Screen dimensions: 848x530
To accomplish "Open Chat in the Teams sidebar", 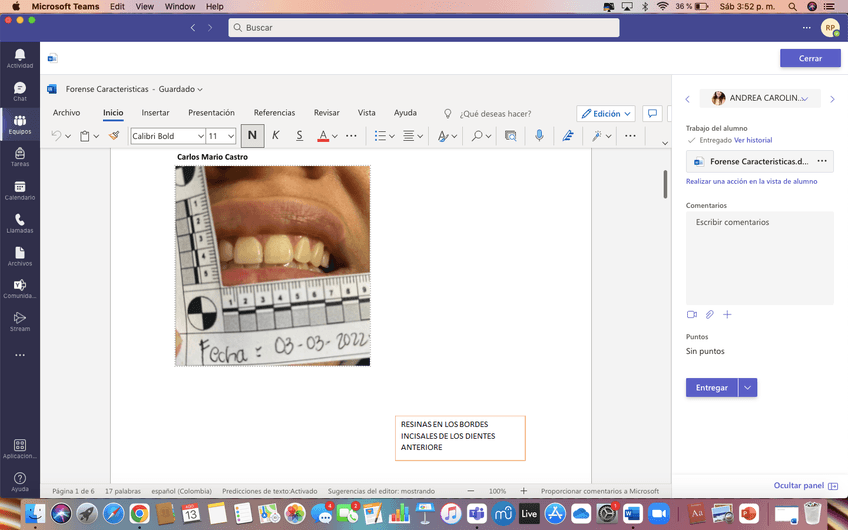I will [20, 91].
